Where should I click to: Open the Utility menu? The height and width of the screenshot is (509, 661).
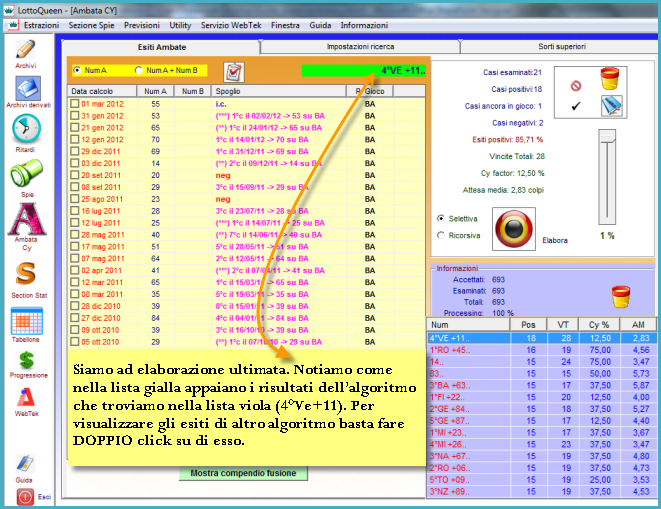coord(180,25)
